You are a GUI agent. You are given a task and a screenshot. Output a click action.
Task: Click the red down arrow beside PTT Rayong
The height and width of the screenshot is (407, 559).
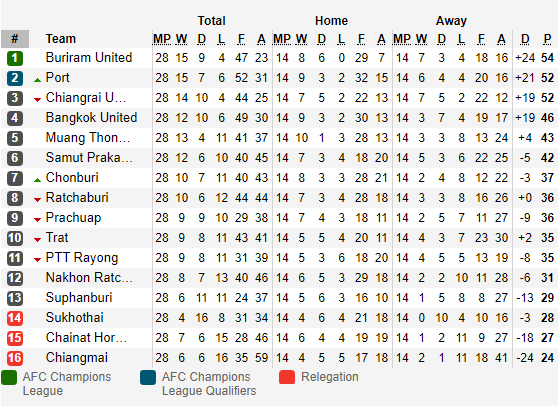point(37,260)
